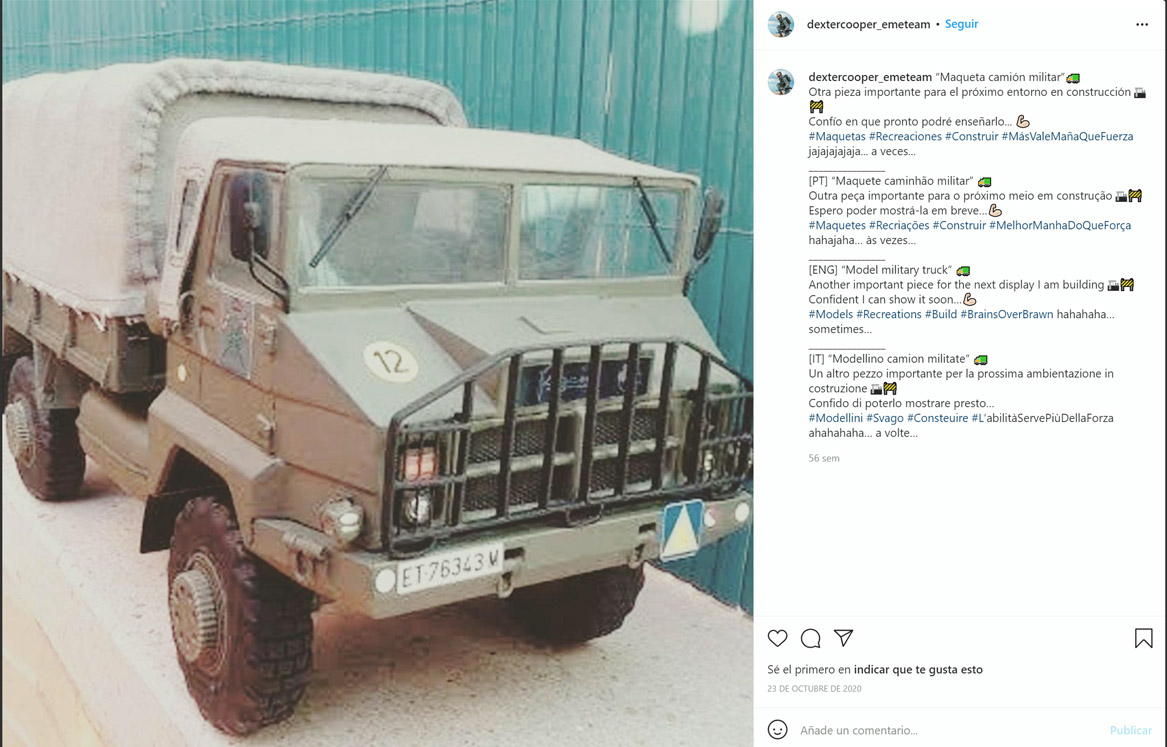Like the post with the heart icon
1167x747 pixels.
[777, 638]
